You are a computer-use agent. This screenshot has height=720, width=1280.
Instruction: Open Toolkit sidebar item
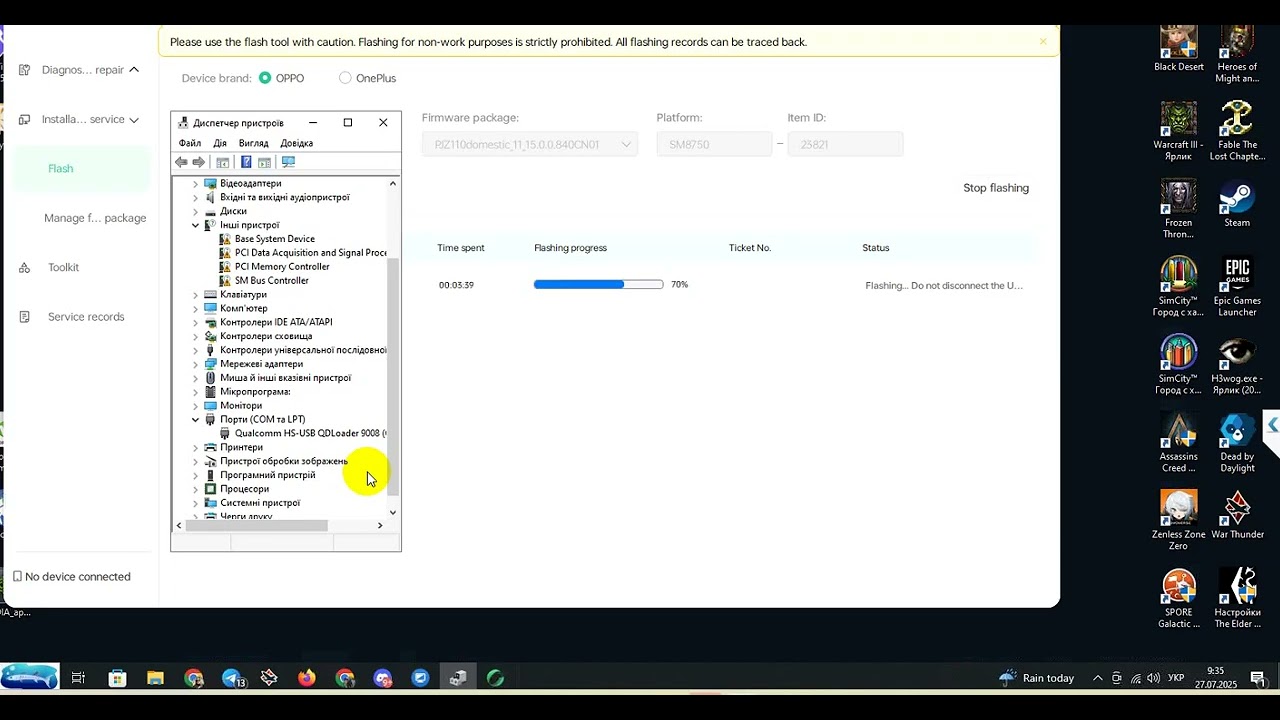63,267
